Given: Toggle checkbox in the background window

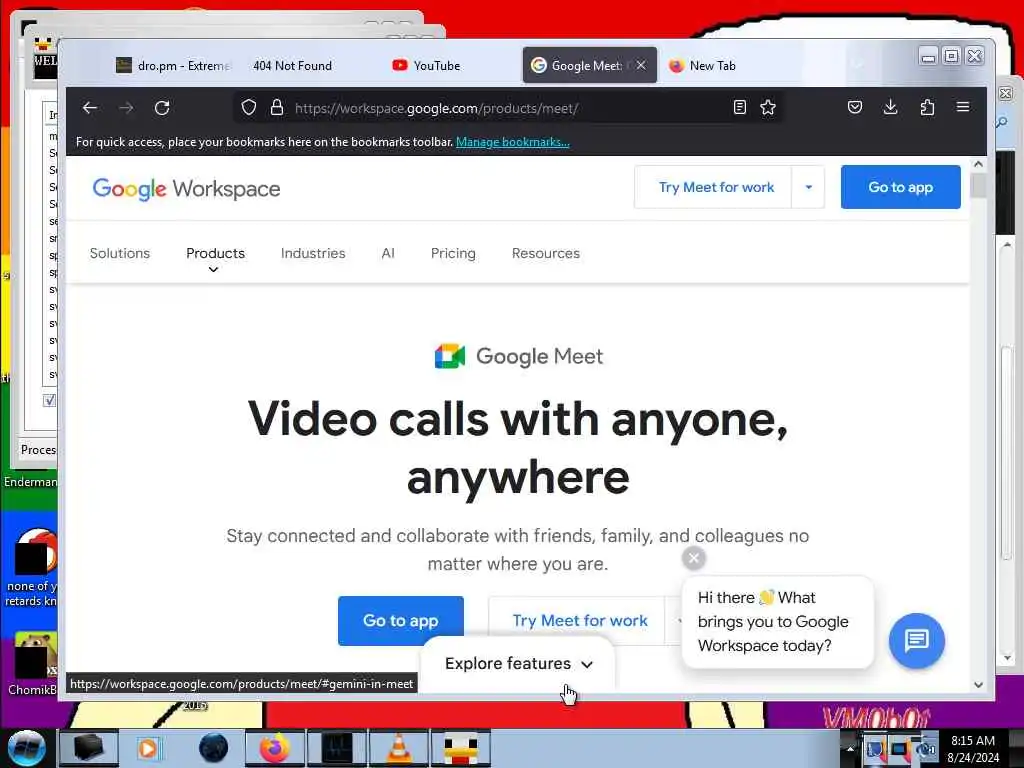Looking at the screenshot, I should point(49,400).
